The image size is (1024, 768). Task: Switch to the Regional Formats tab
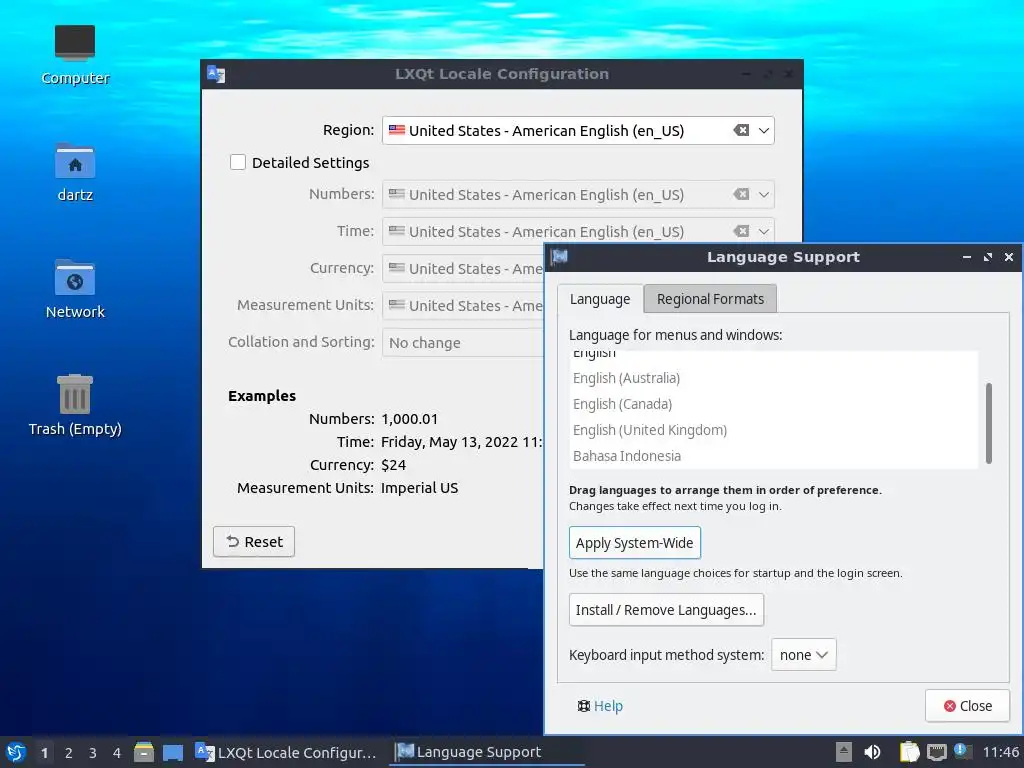710,298
